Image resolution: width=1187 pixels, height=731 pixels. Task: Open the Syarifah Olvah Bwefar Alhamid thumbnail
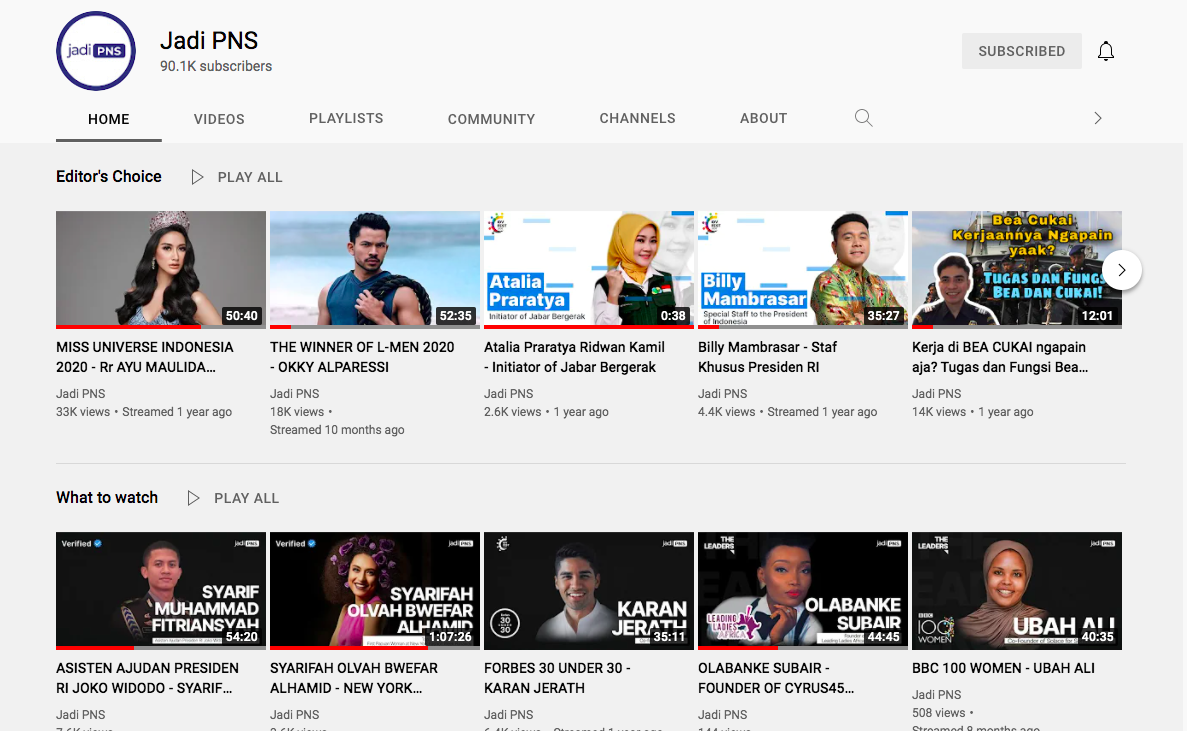375,590
